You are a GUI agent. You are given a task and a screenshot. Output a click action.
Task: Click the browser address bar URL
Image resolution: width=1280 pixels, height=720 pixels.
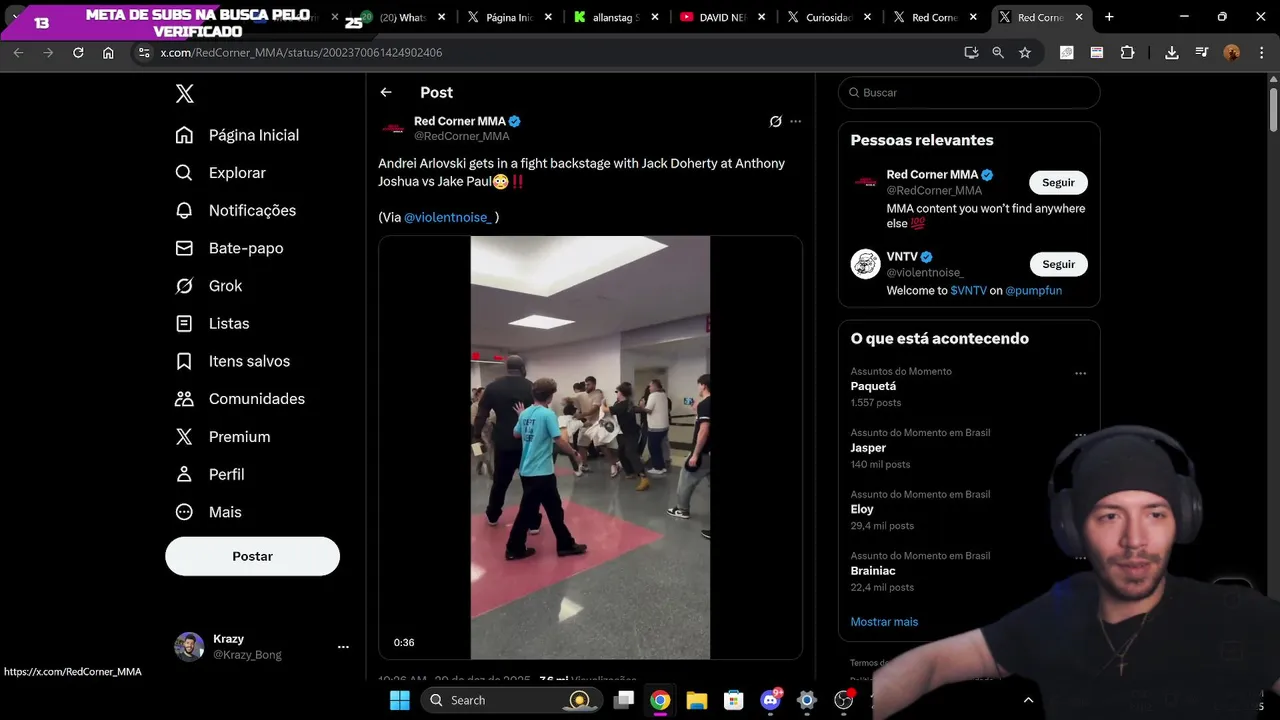[300, 52]
